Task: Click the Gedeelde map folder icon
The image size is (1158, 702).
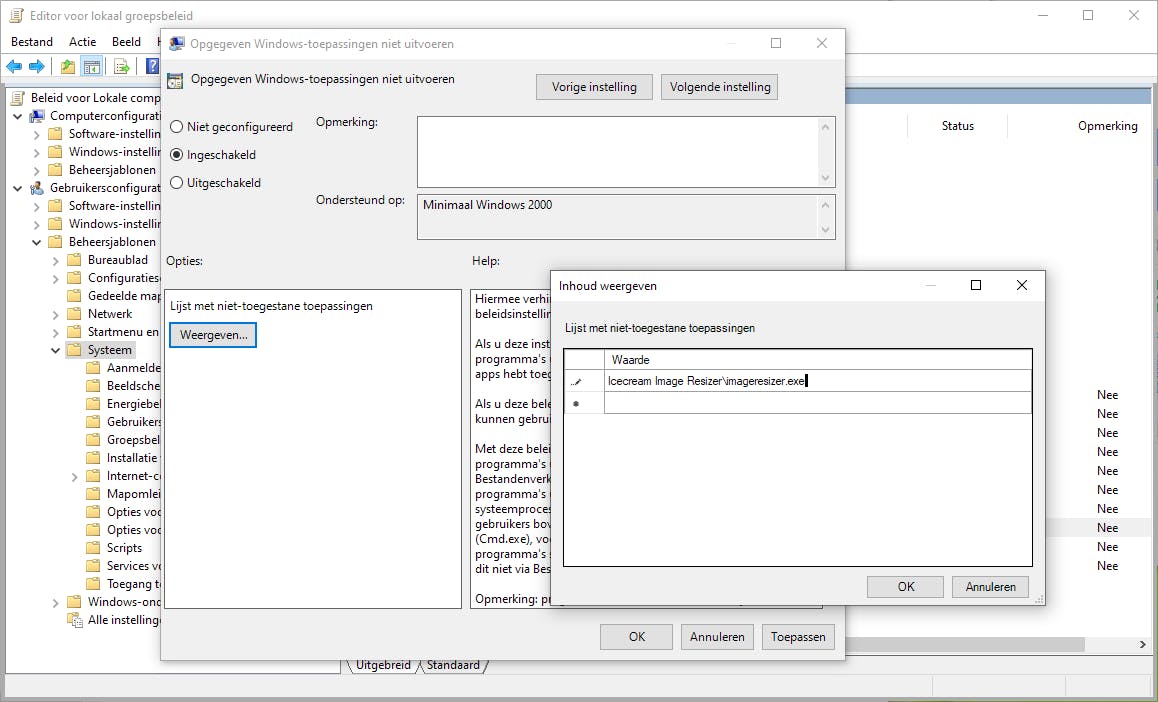Action: pyautogui.click(x=74, y=296)
